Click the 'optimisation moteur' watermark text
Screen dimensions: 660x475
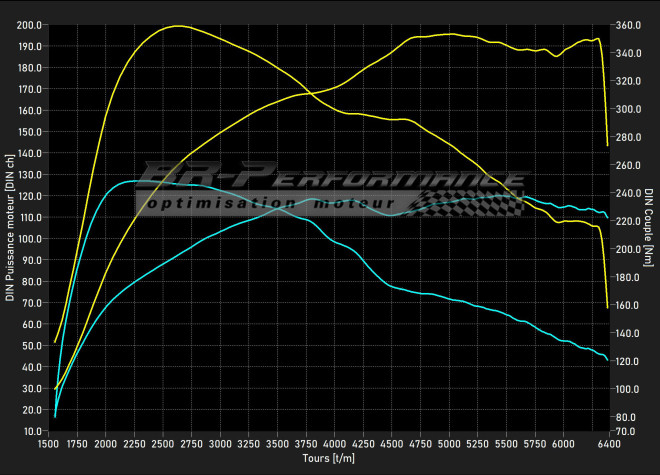click(265, 203)
